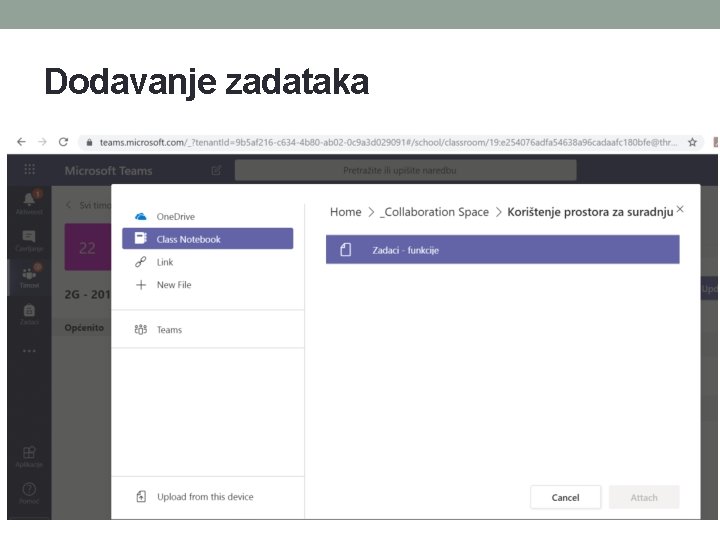Open the Microsoft Teams app launcher grid
This screenshot has height=540, width=720.
(x=29, y=169)
